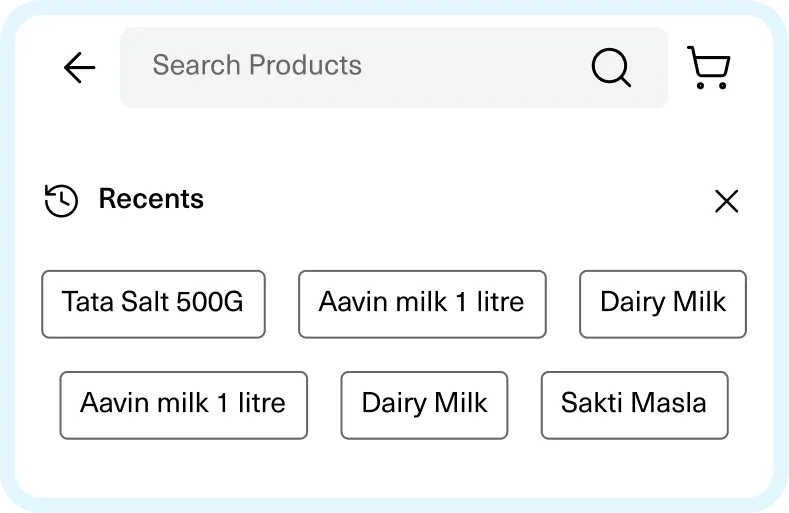
Task: Clear recents with the X icon
Action: [727, 201]
